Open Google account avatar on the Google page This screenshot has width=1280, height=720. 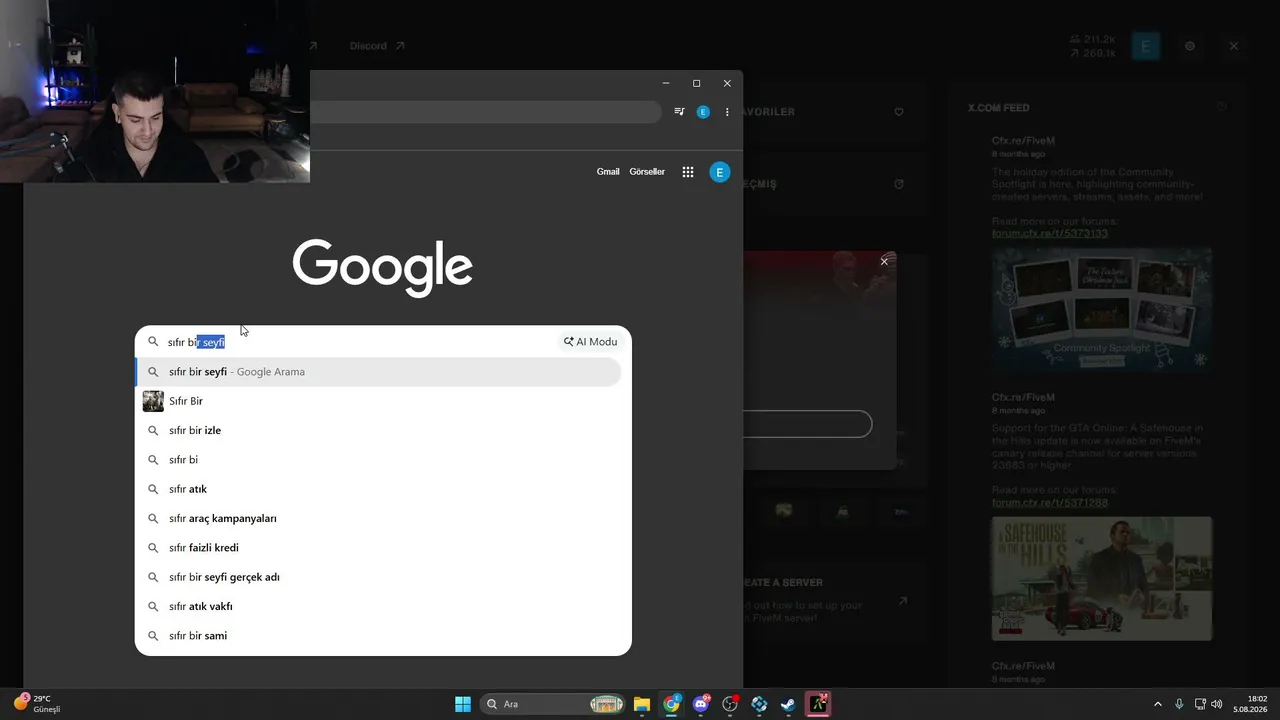tap(719, 172)
